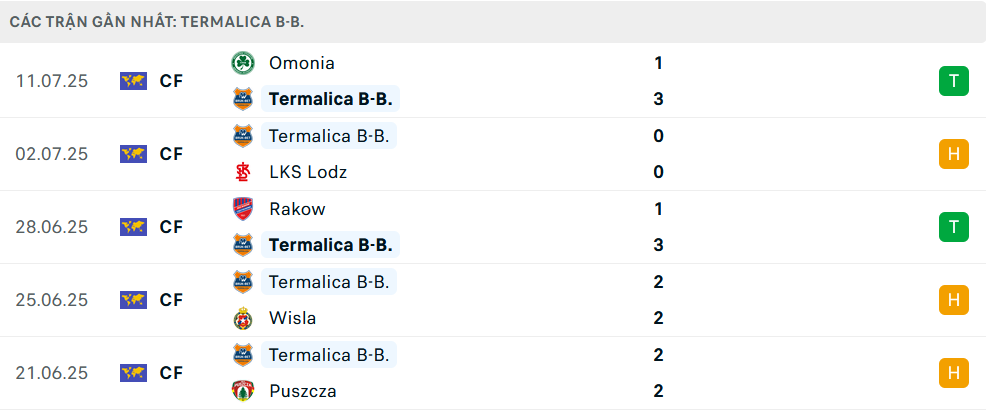Open the Puszcza team link

click(x=302, y=391)
